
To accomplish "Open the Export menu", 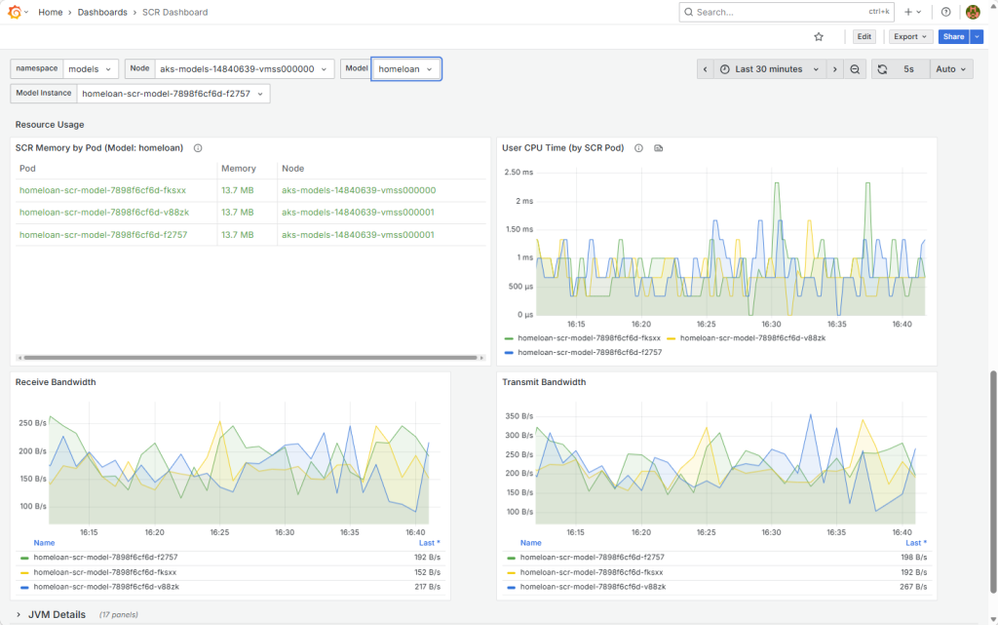I will [x=910, y=37].
